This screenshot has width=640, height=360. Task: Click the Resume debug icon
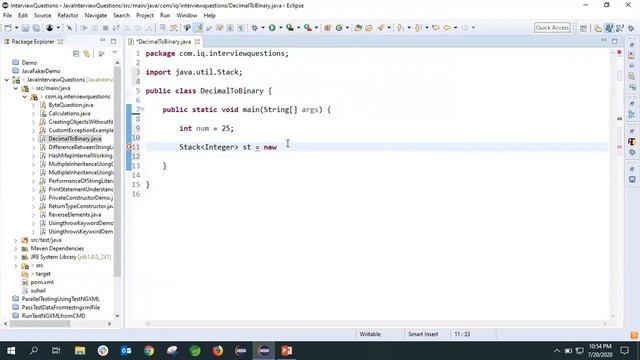coord(84,28)
